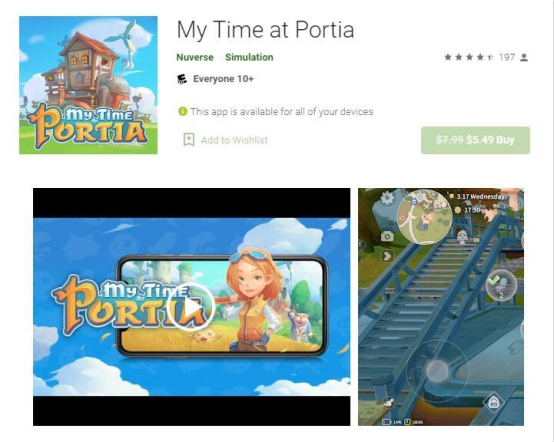The image size is (554, 443).
Task: Play the My Time at Portia trailer video
Action: coord(191,307)
